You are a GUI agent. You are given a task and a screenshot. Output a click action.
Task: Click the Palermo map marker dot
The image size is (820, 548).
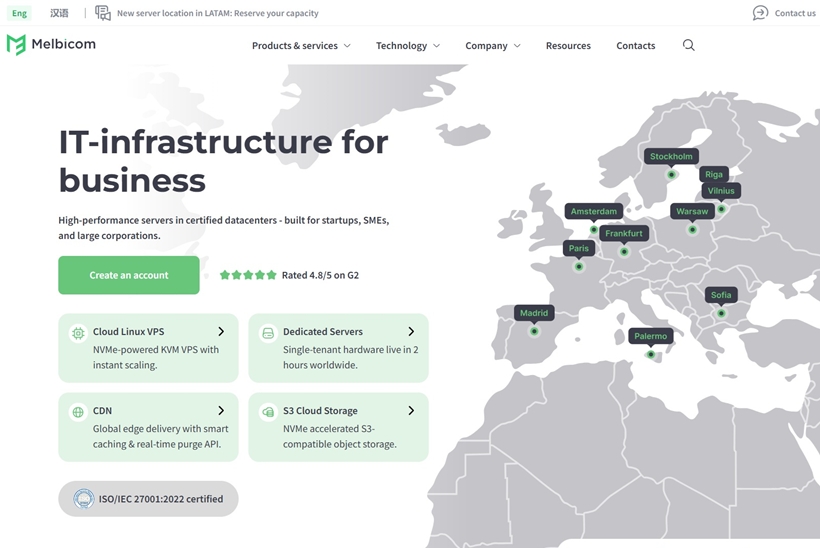coord(651,355)
